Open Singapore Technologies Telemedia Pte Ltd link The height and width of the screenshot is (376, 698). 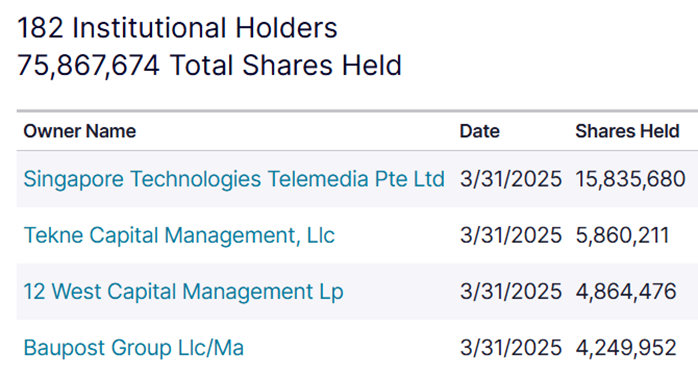pos(234,179)
